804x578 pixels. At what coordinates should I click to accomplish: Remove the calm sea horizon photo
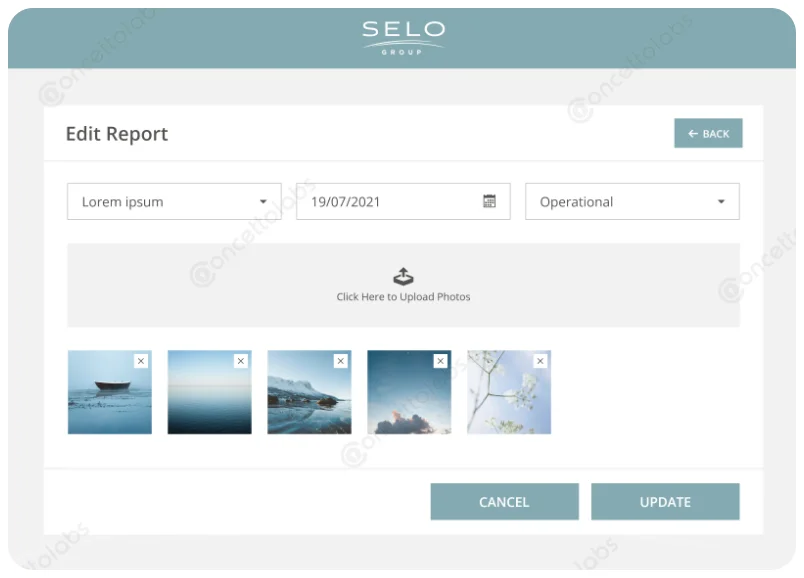241,361
